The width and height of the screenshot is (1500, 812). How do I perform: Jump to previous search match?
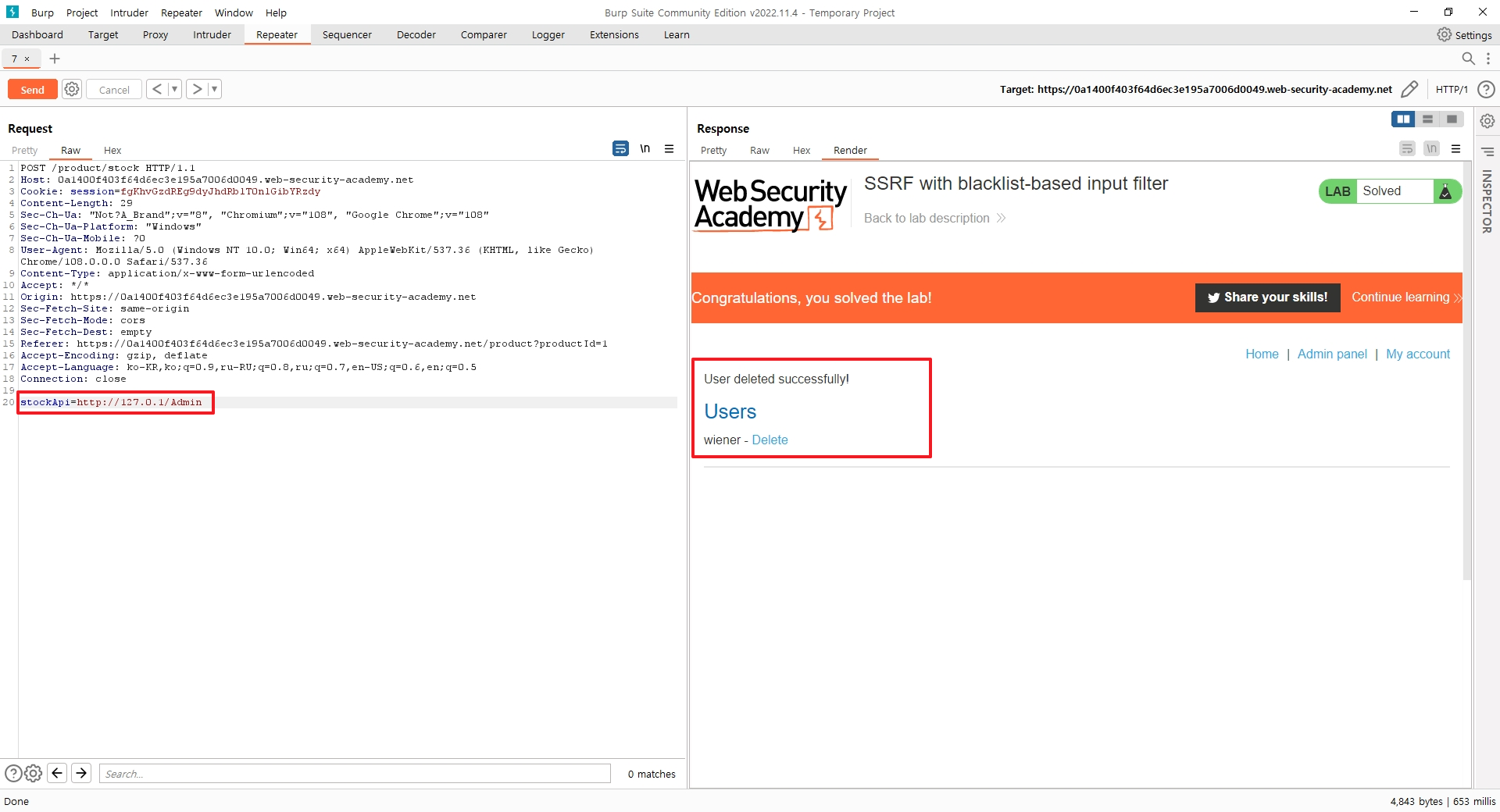point(57,773)
